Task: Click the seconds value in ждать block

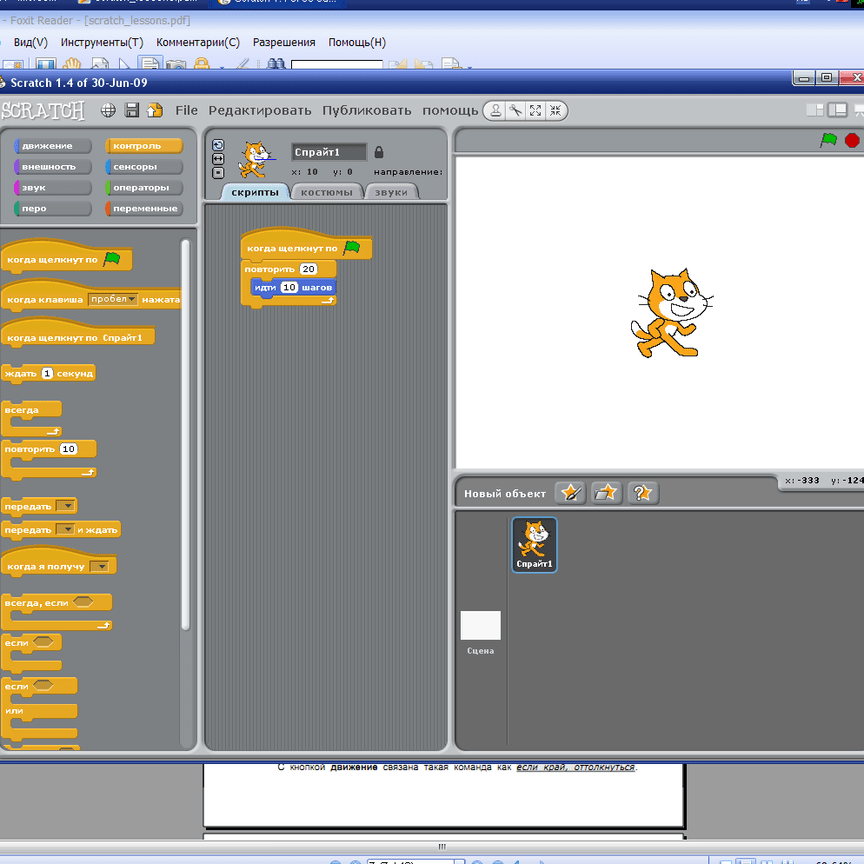Action: tap(47, 373)
